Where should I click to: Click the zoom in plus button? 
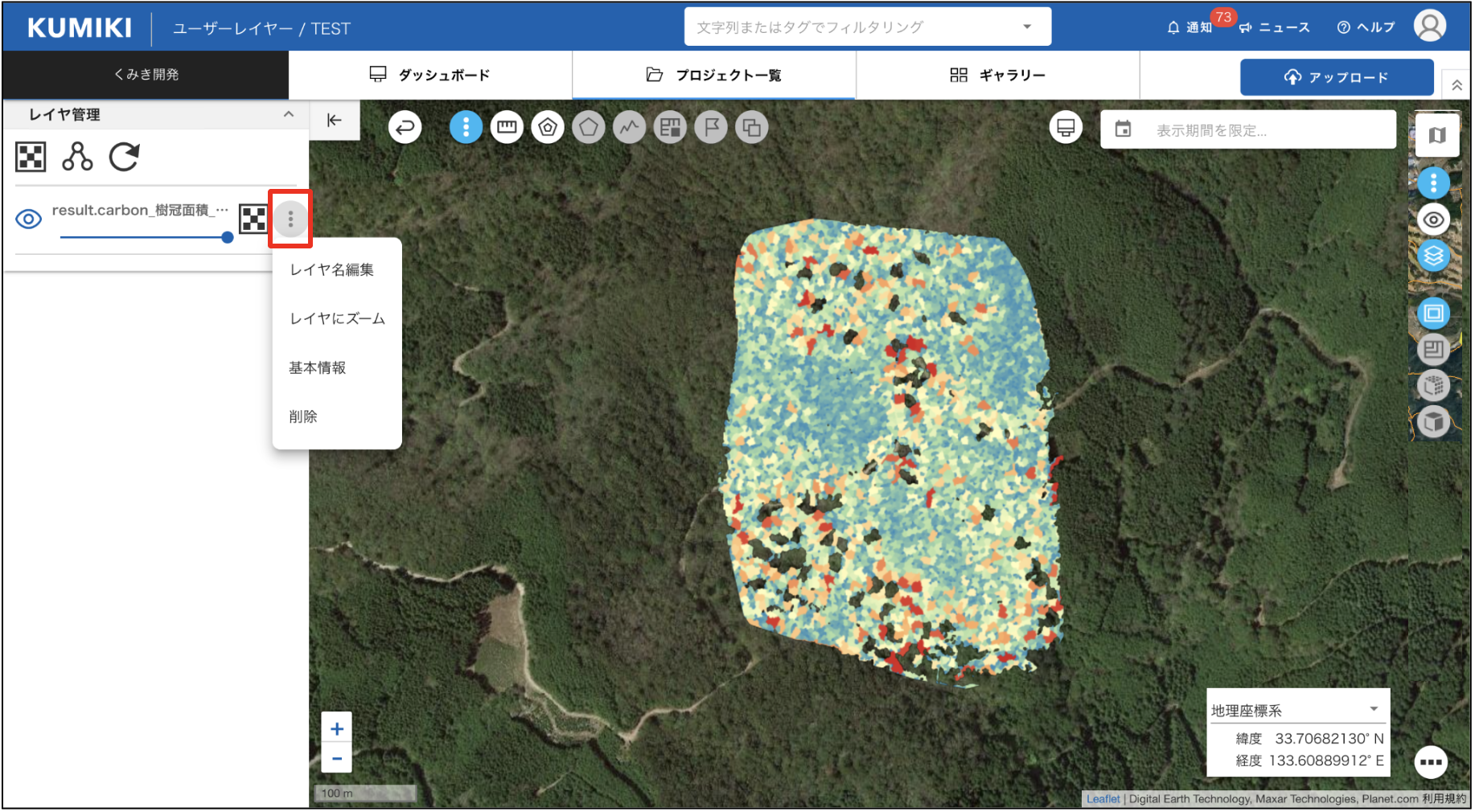pos(337,729)
